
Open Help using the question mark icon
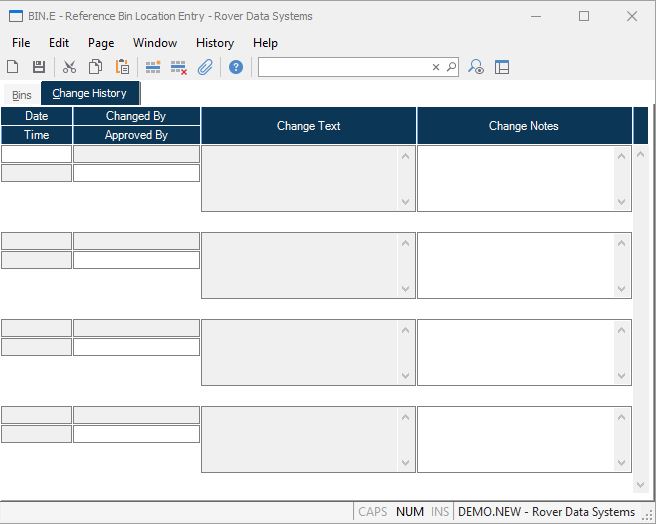coord(236,67)
